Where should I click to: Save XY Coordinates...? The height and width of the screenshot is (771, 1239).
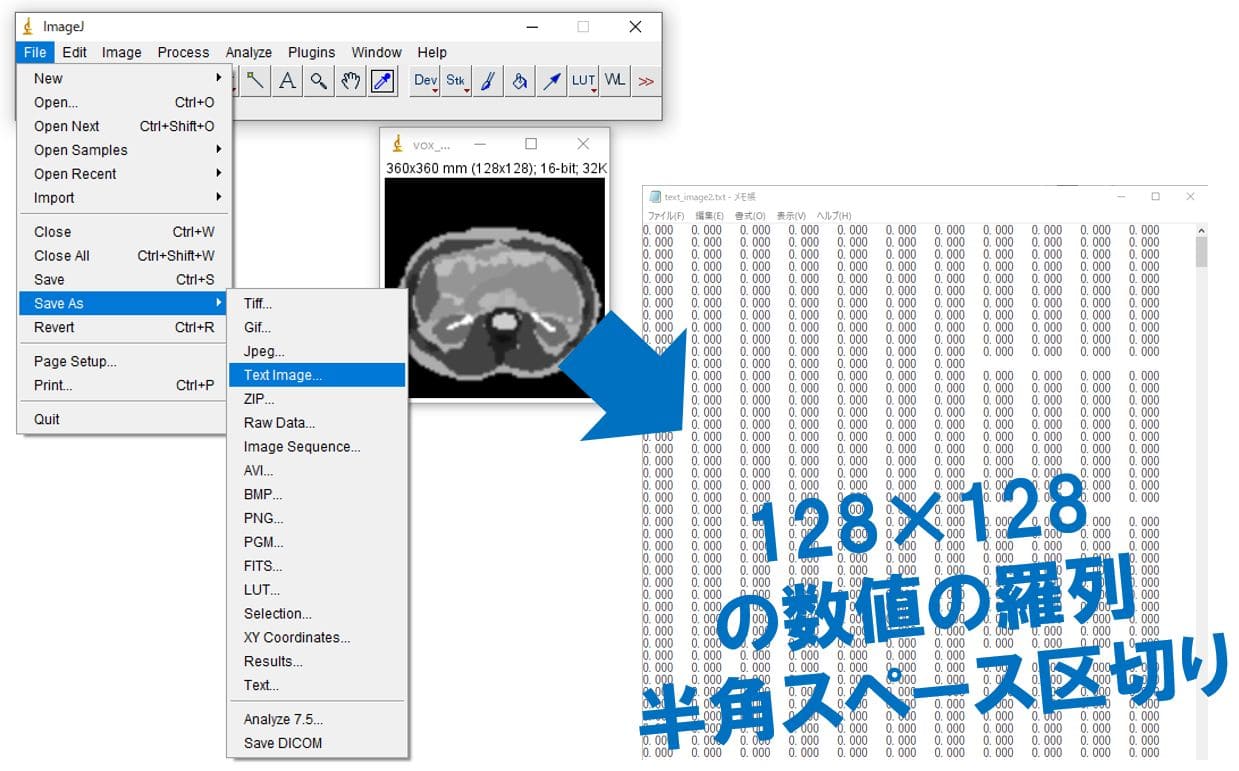pyautogui.click(x=317, y=638)
